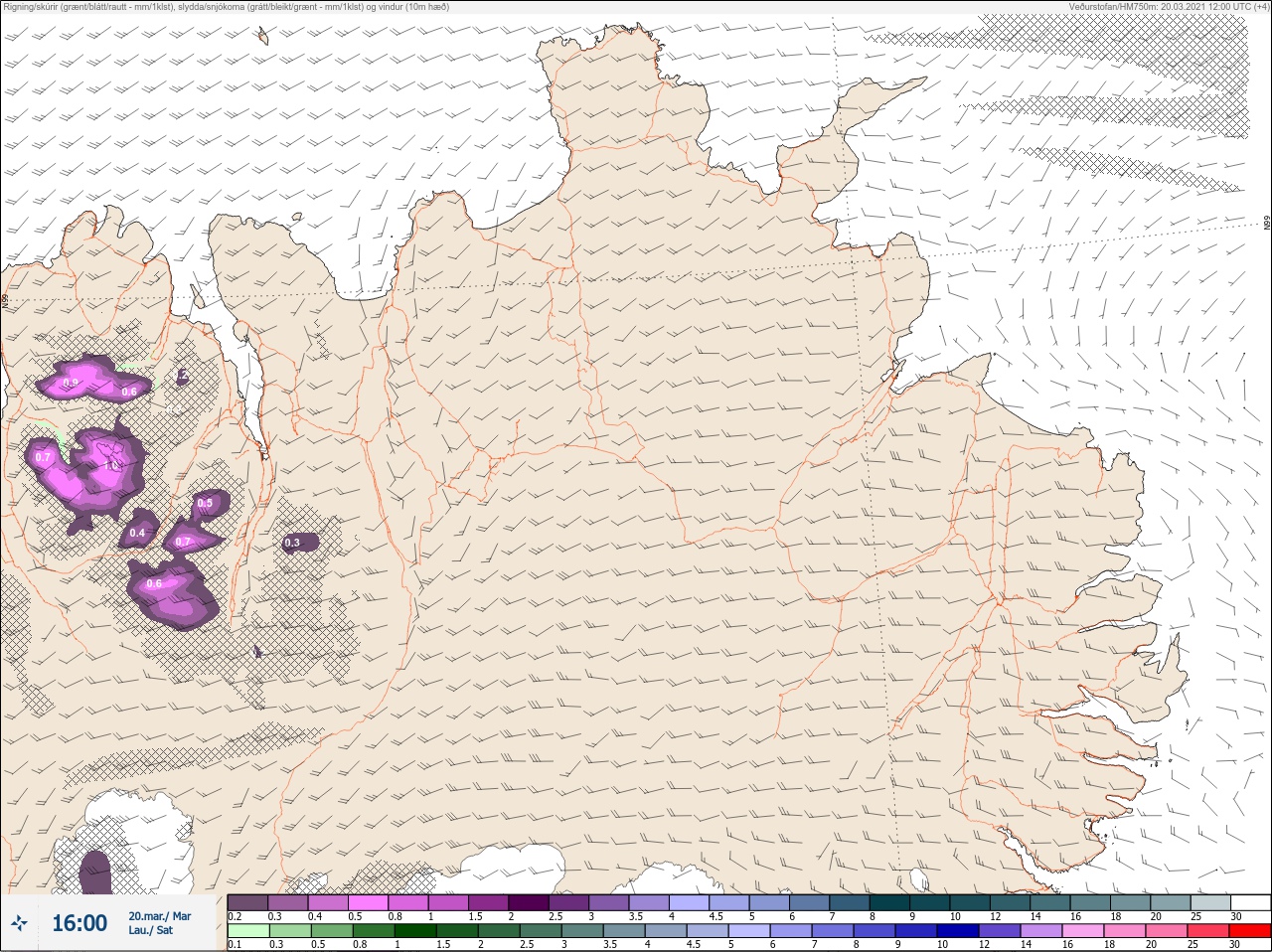Pick the medium green 0.5 swatch in lower legend row
The width and height of the screenshot is (1272, 952).
click(331, 931)
